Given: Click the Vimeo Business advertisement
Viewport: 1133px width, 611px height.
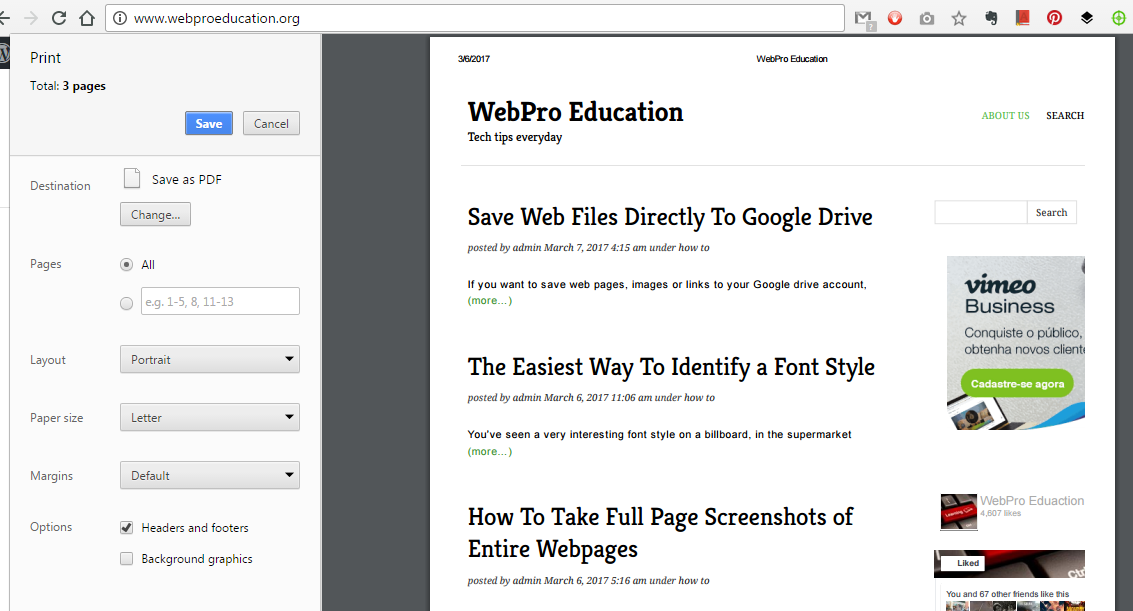Looking at the screenshot, I should tap(1015, 343).
